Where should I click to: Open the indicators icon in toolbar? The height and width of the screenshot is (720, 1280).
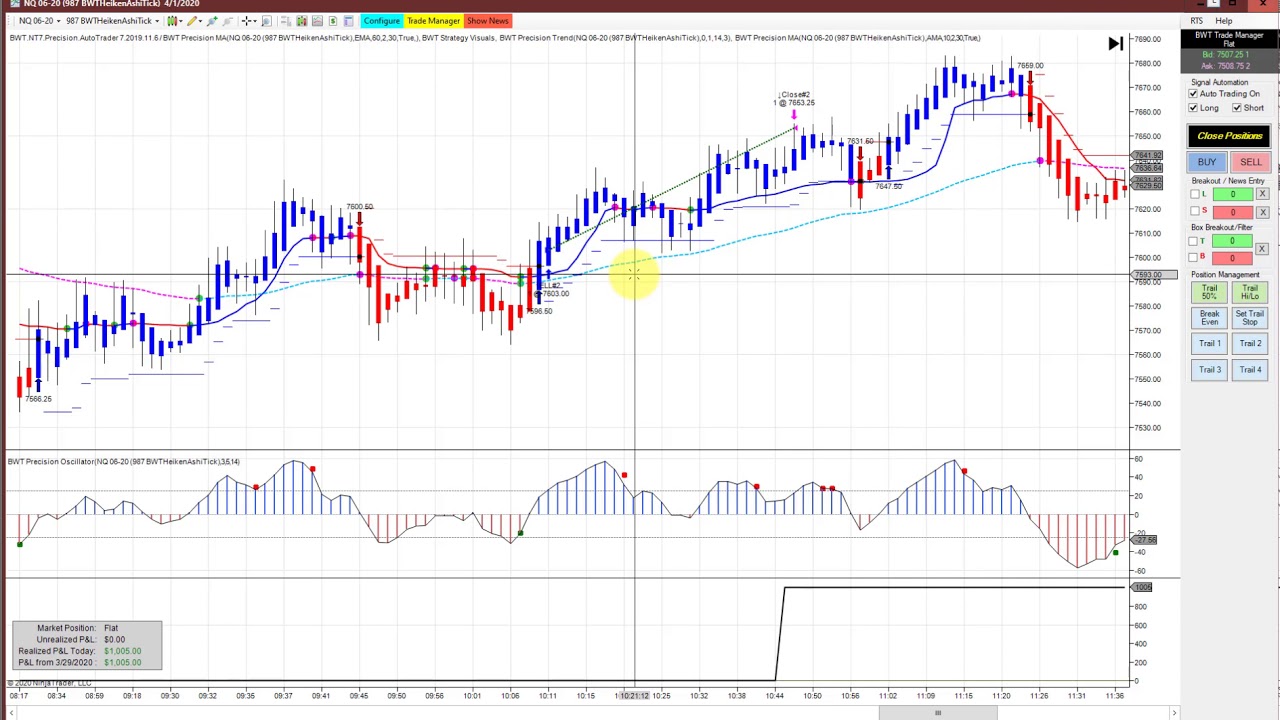point(317,21)
